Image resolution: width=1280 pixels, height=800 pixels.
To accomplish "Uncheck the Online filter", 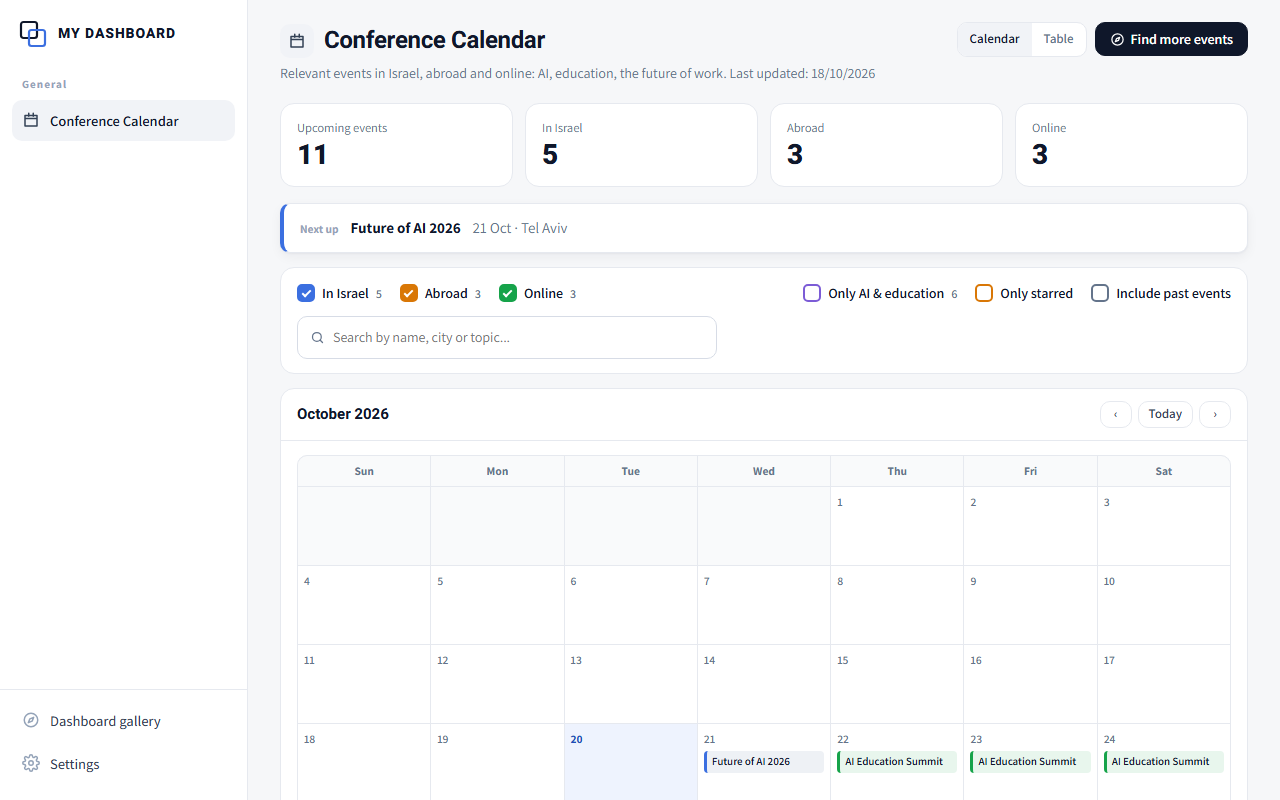I will pos(508,293).
